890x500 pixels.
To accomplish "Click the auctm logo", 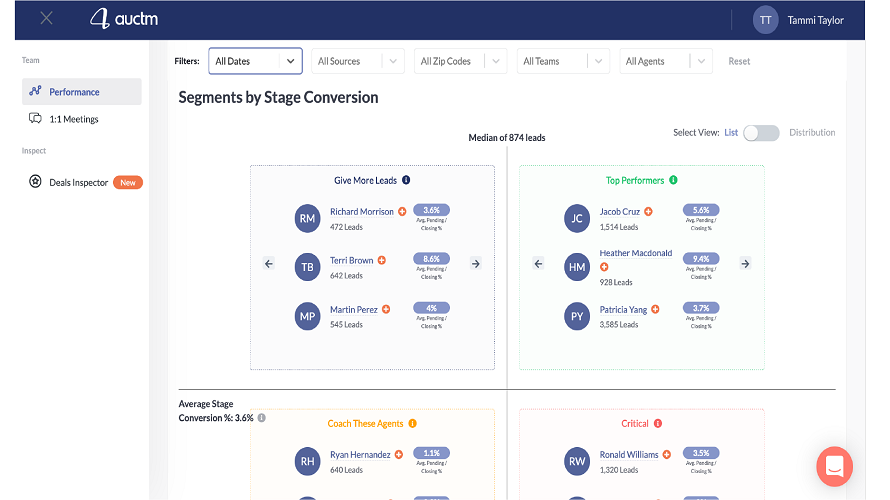I will click(x=124, y=19).
